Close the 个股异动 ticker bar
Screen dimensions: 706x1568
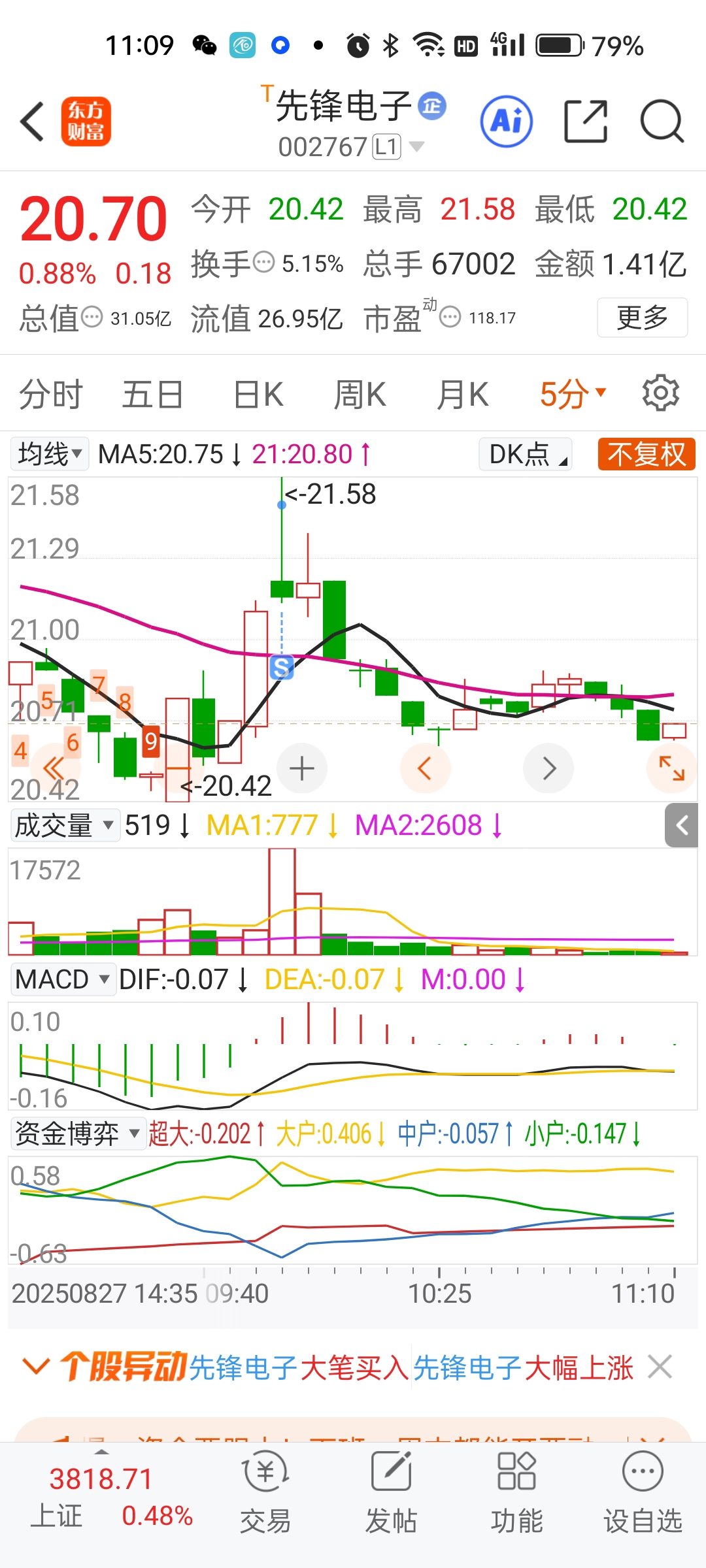coord(660,1367)
